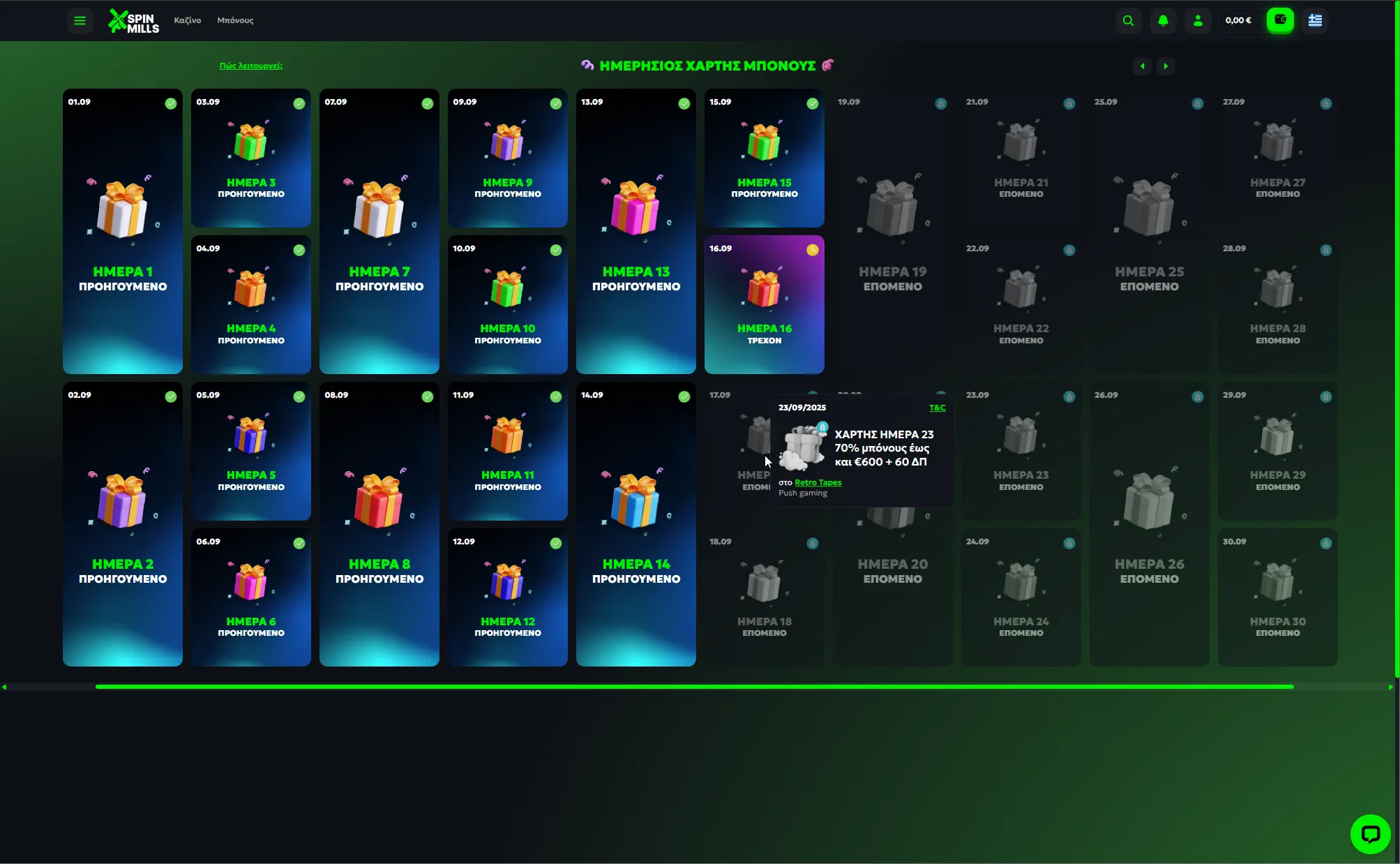Click the search magnifier icon
Viewport: 1400px width, 864px height.
(x=1128, y=20)
